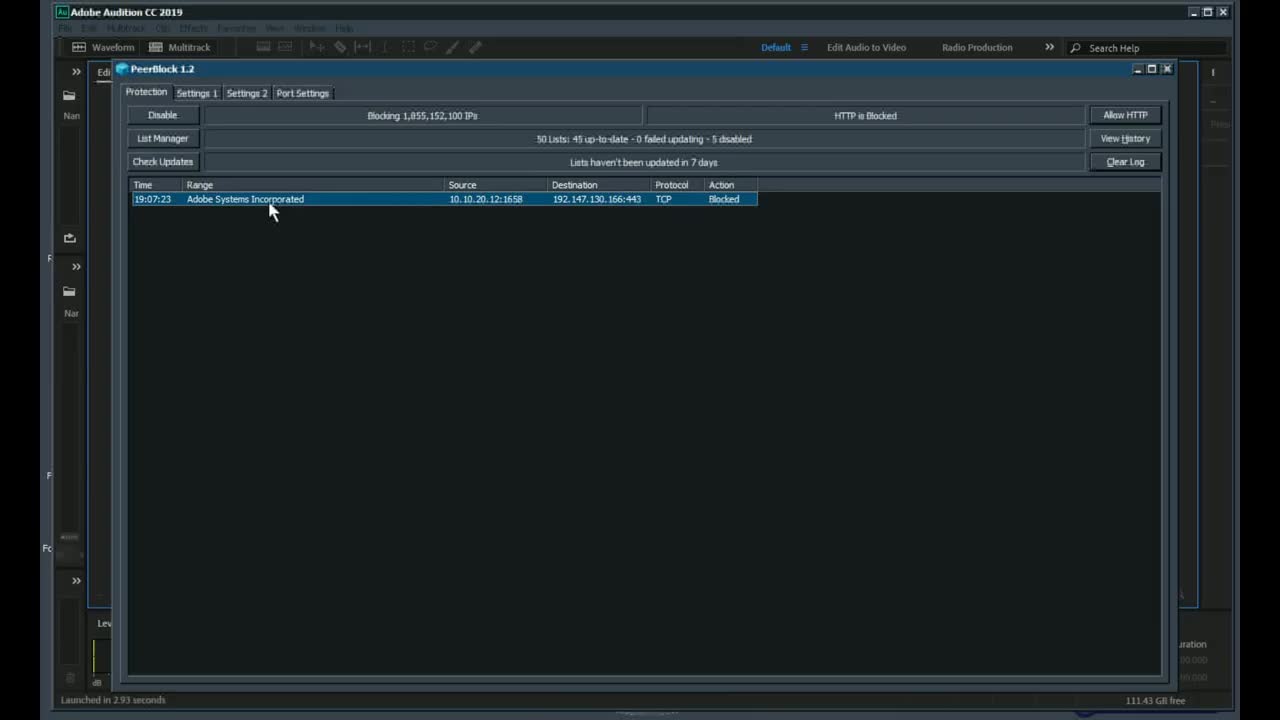
Task: Click the '50 Lists: 45 up-to-date' status
Action: tap(644, 139)
